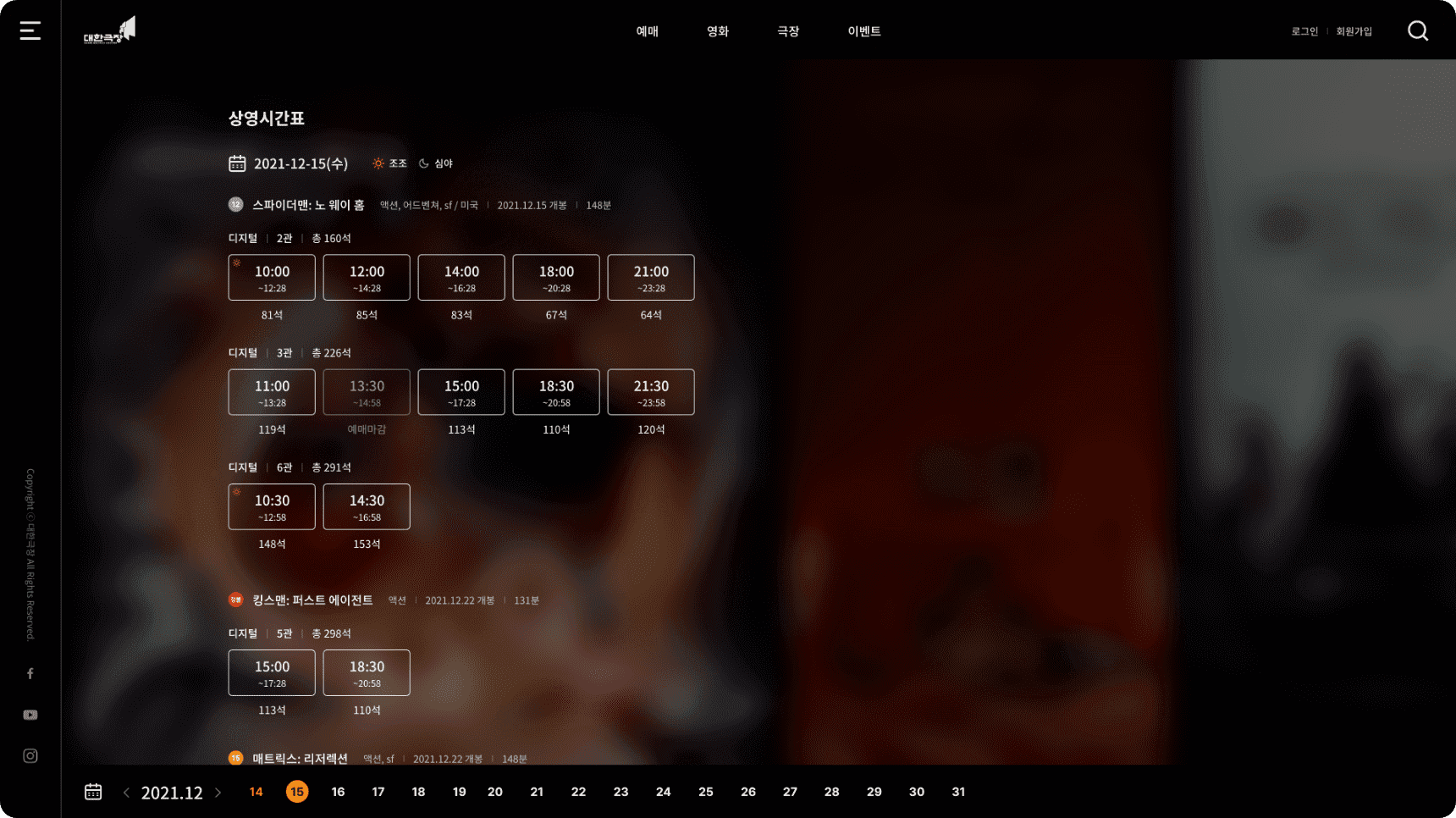Select date 18 in date bar

(x=418, y=792)
